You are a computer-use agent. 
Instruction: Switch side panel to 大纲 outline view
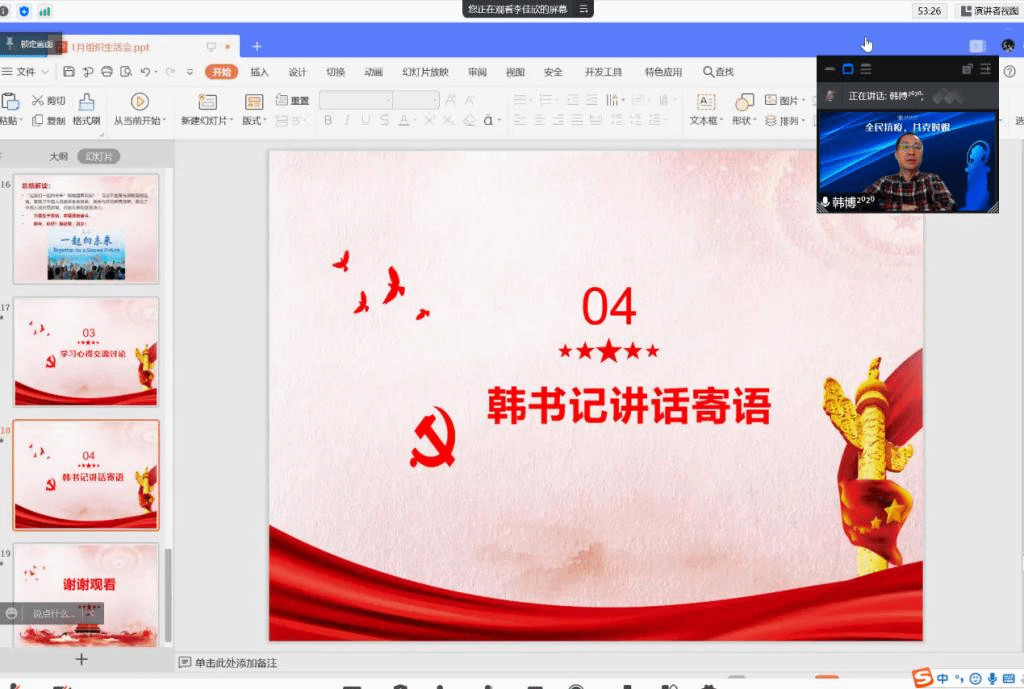(59, 156)
